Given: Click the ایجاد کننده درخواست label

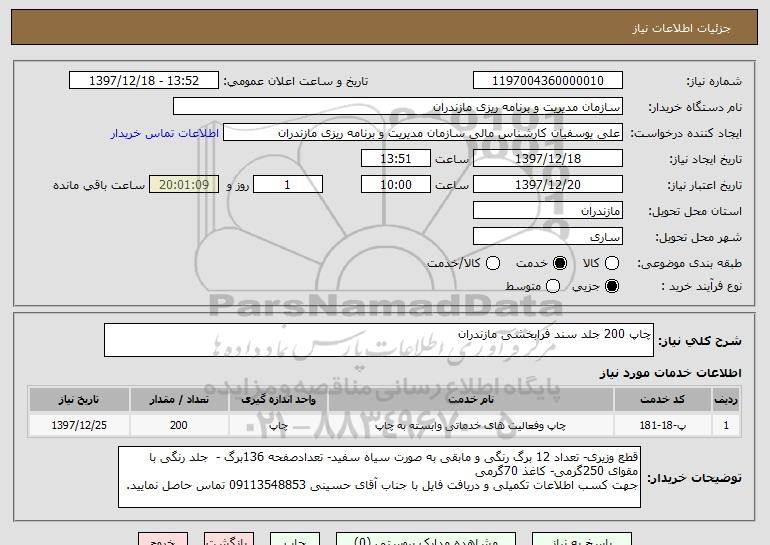Looking at the screenshot, I should click(x=686, y=133).
